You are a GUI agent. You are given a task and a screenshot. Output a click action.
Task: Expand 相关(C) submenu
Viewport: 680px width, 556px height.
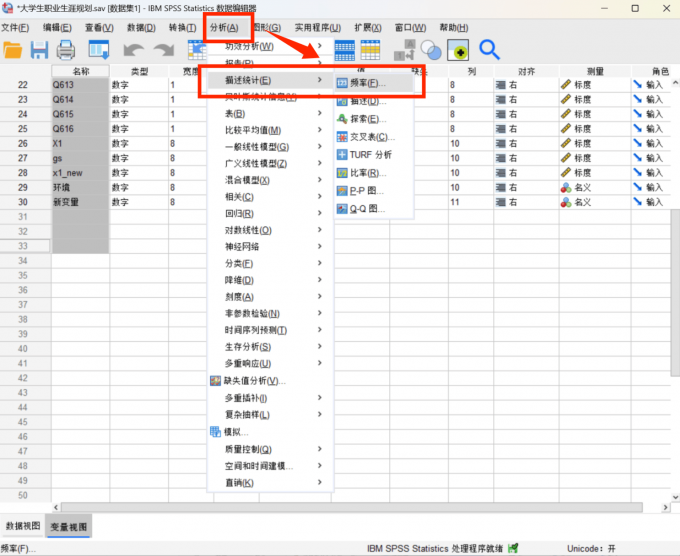[x=271, y=197]
